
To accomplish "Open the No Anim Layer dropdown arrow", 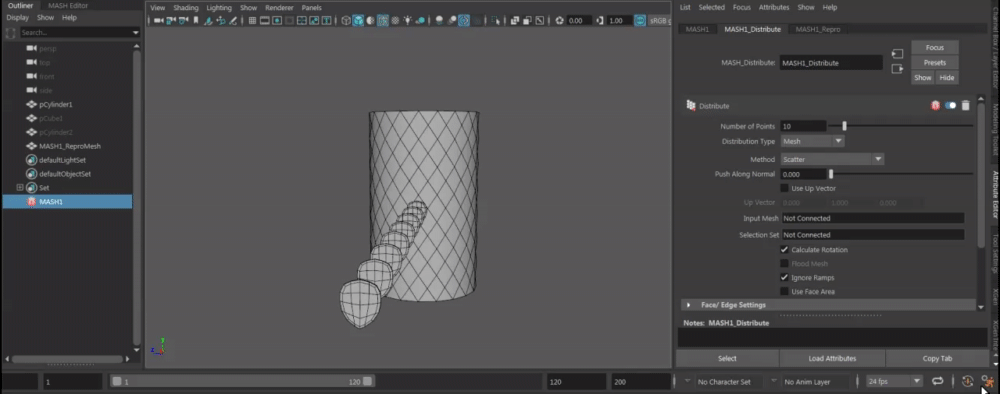I will 774,381.
